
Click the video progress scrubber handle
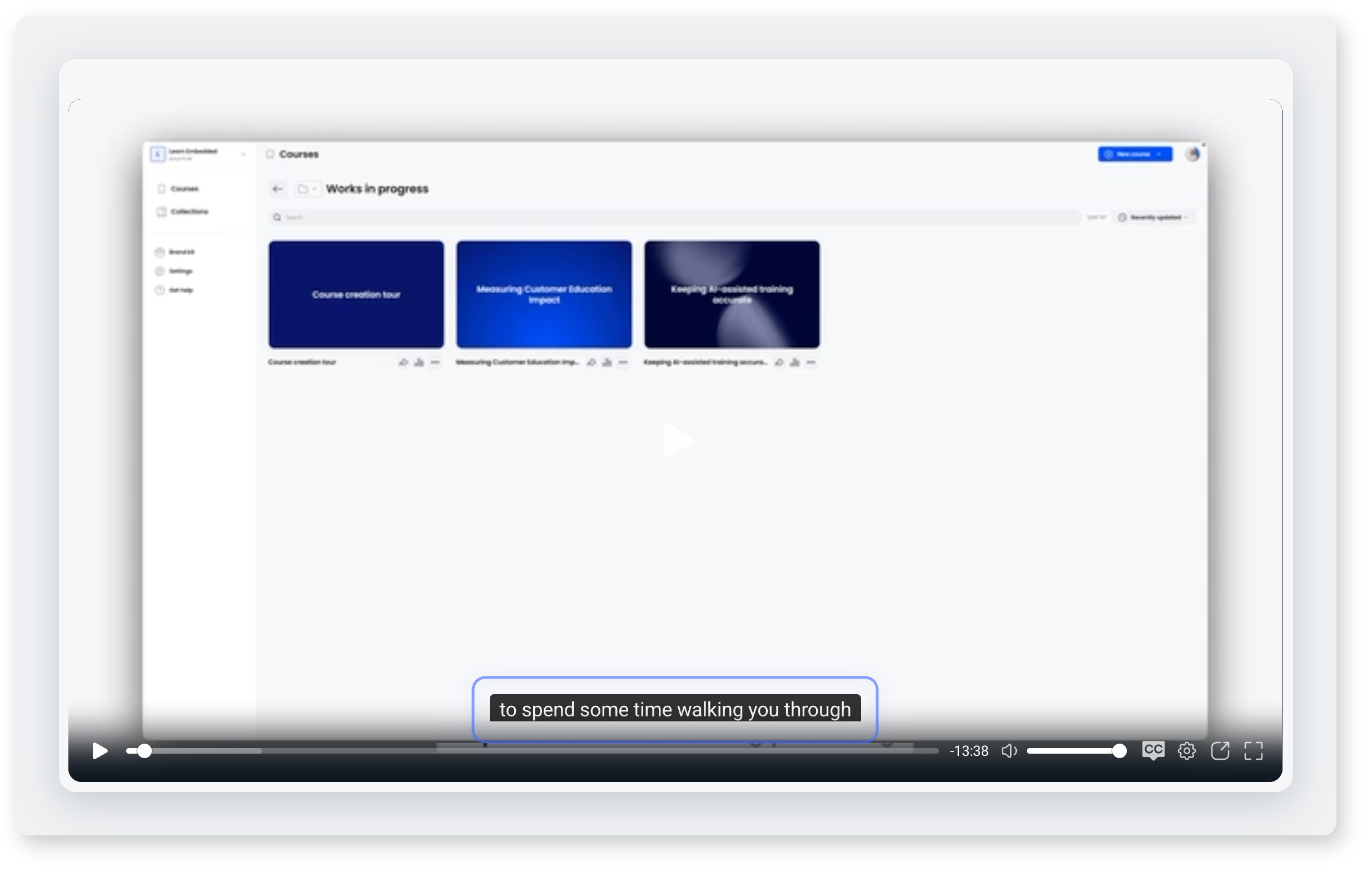click(145, 751)
